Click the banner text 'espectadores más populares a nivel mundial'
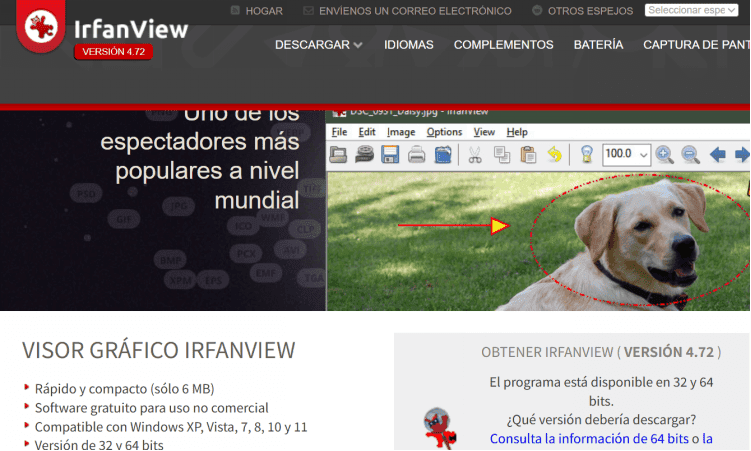751x451 pixels. 200,171
